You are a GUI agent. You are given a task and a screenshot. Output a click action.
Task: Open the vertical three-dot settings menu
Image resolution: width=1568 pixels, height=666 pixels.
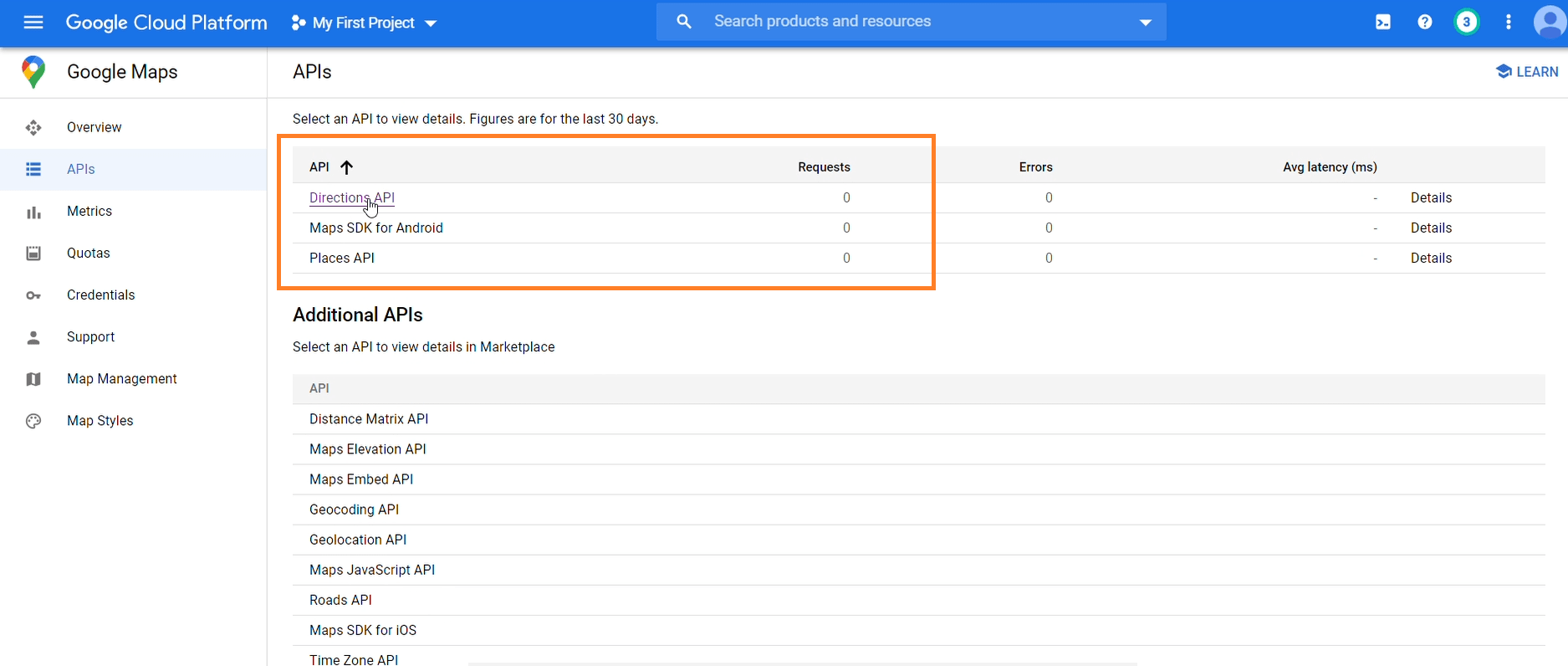click(1509, 23)
